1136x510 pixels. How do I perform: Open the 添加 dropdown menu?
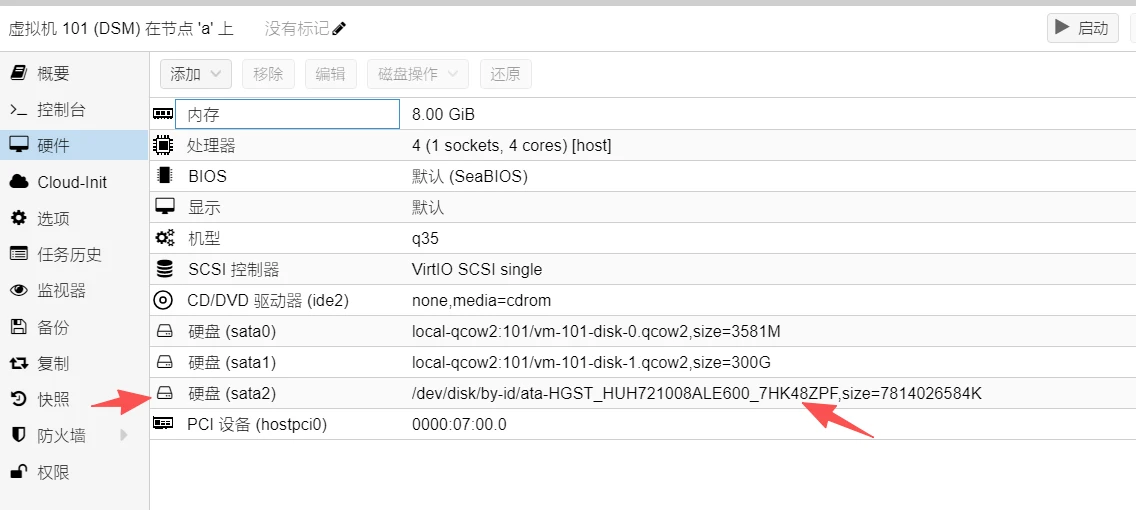(196, 74)
